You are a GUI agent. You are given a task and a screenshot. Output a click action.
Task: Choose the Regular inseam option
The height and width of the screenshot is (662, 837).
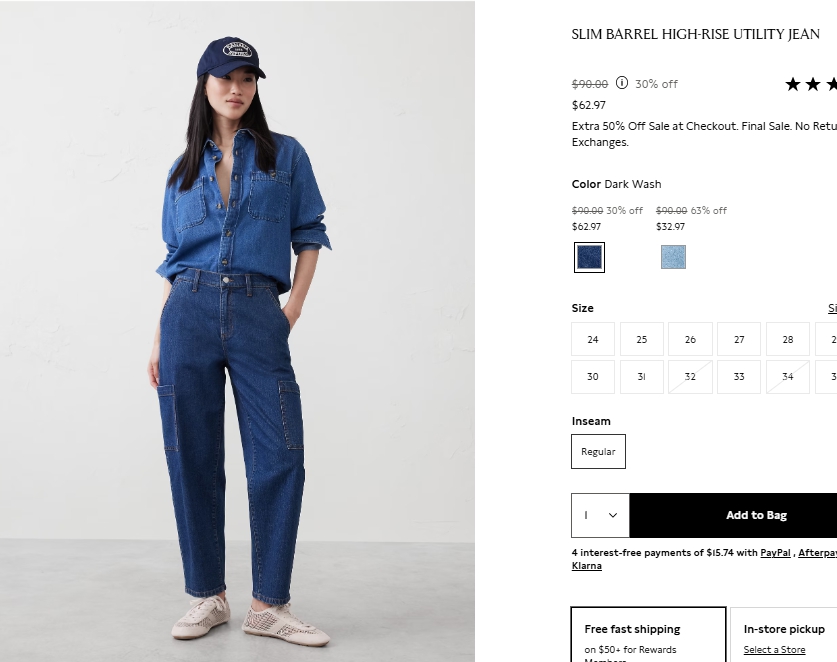[x=598, y=452]
